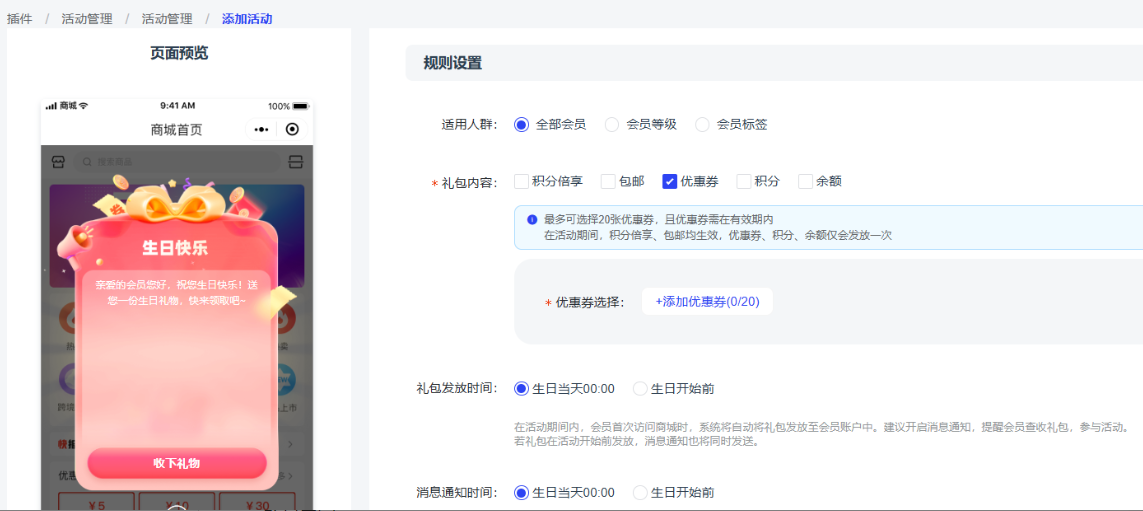Select the 会员等级 radio option
The width and height of the screenshot is (1143, 511).
tap(612, 125)
